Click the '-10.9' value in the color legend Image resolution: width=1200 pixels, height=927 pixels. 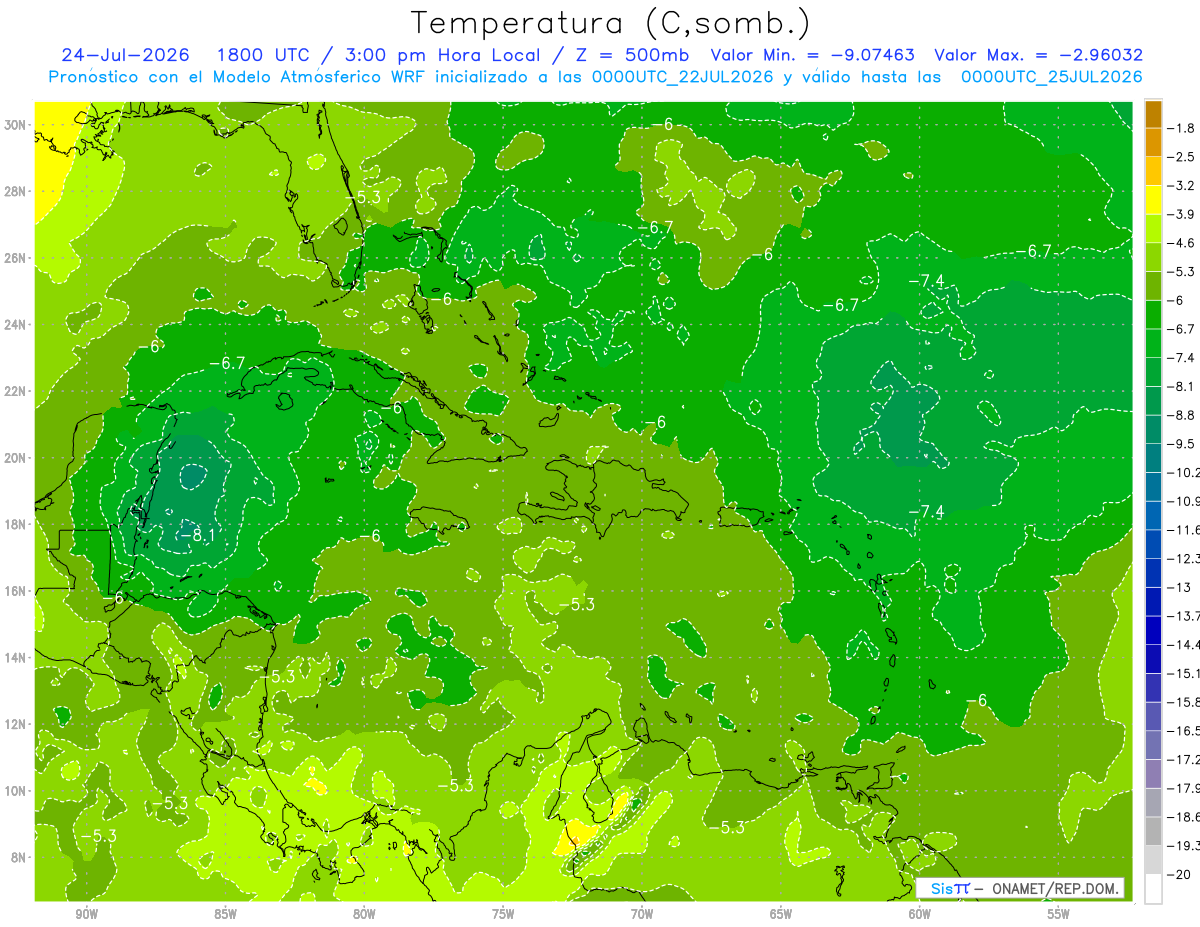[1184, 501]
